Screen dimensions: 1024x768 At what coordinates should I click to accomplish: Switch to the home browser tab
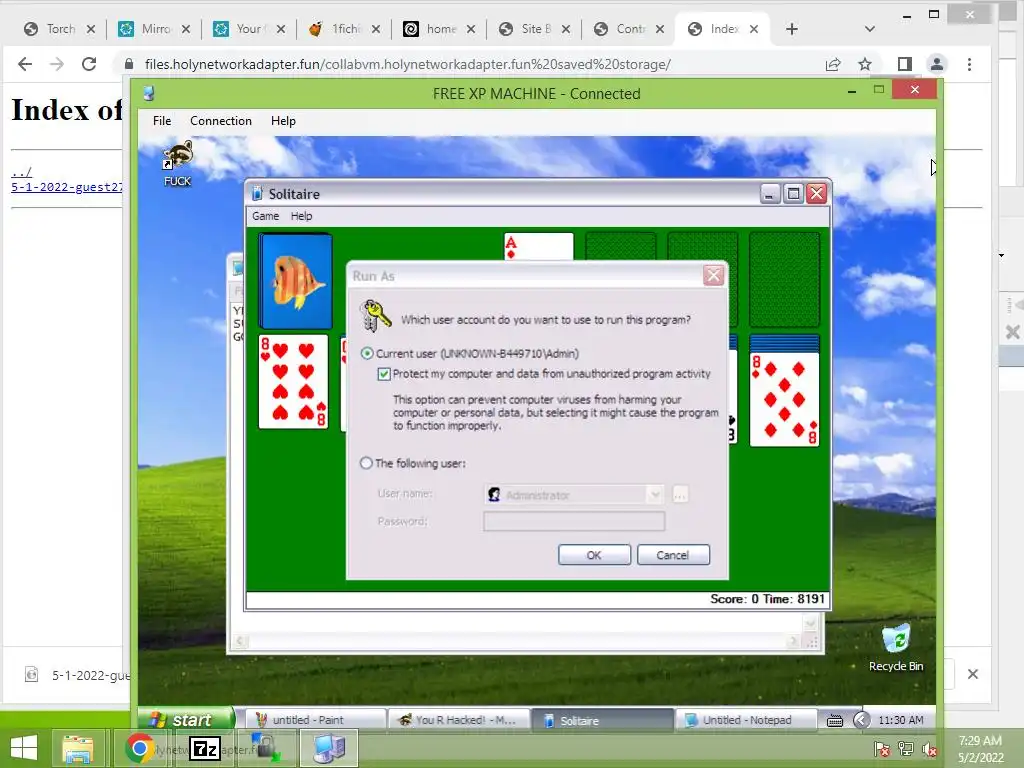pyautogui.click(x=439, y=29)
